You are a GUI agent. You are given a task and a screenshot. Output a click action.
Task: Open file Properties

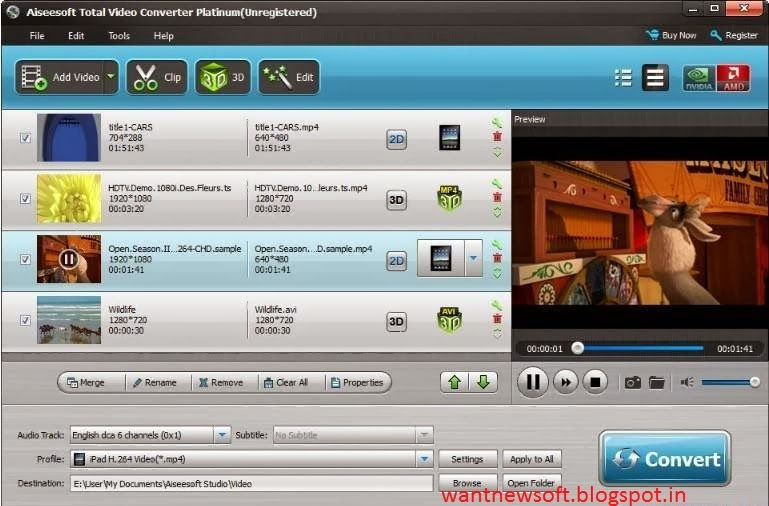tap(357, 382)
